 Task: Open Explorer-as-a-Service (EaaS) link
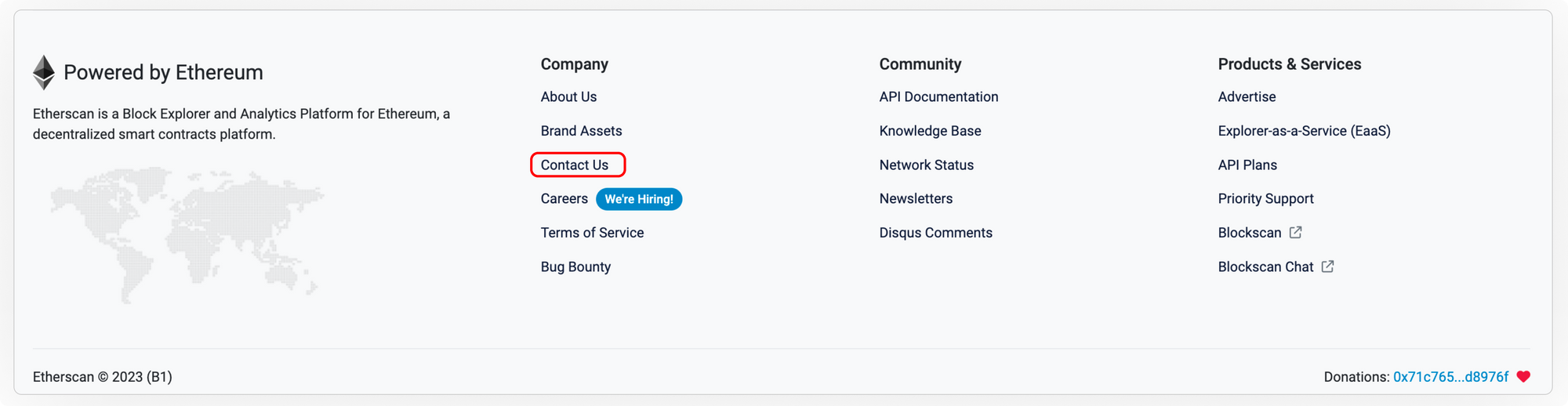1304,131
